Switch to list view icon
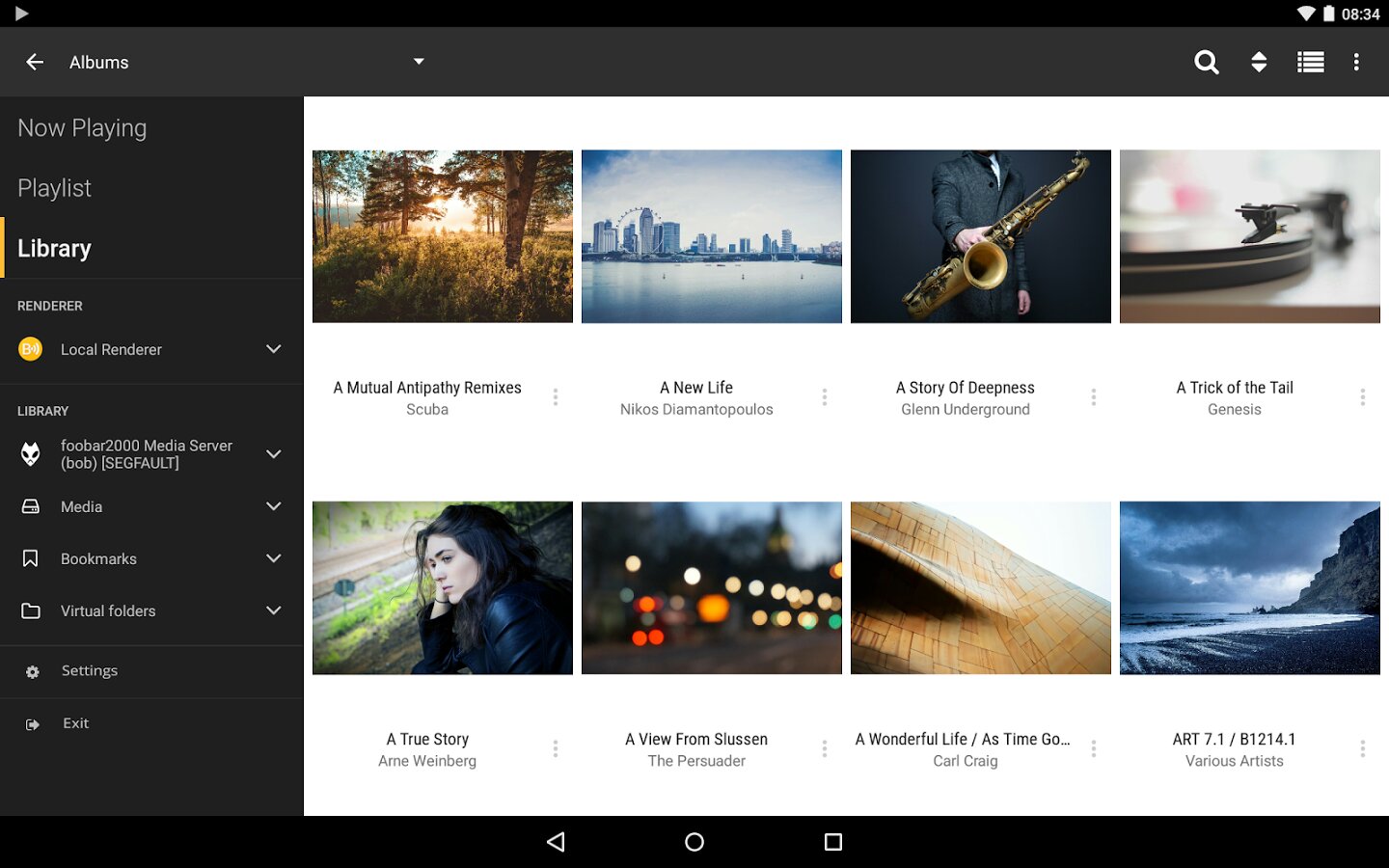1389x868 pixels. (1310, 63)
